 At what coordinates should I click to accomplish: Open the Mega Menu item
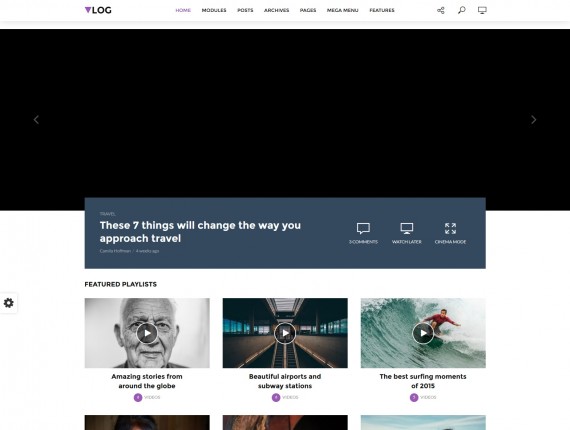point(342,10)
